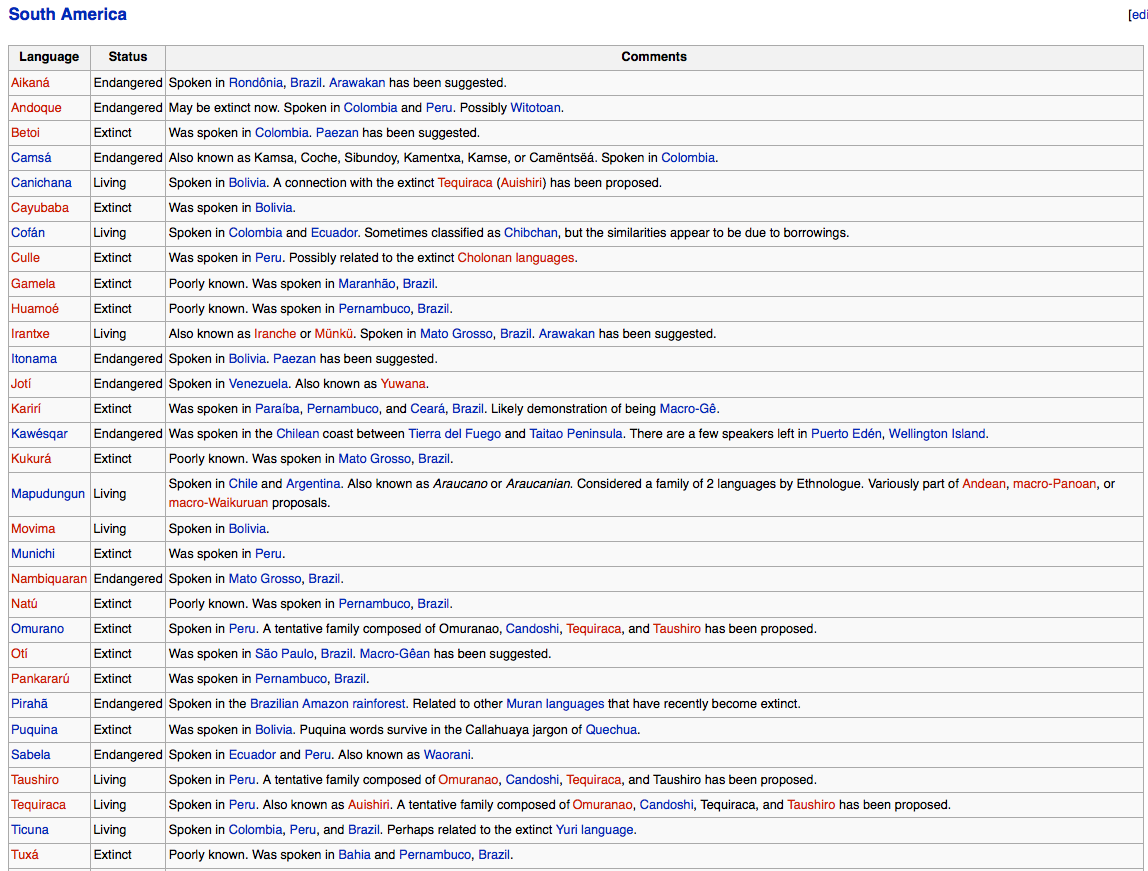
Task: Open the Taushiro language link in first column
Action: click(34, 780)
